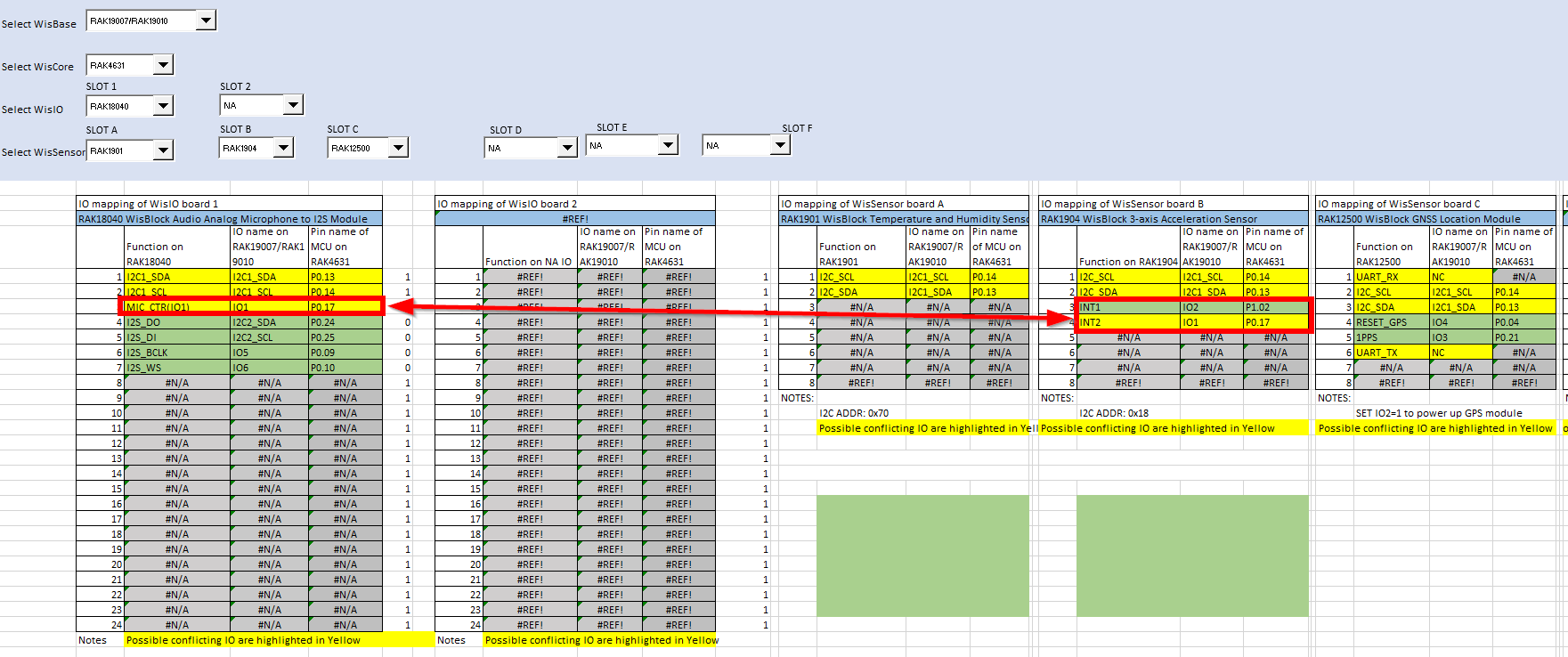
Task: Expand the SLOT F dropdown arrow
Action: 780,145
